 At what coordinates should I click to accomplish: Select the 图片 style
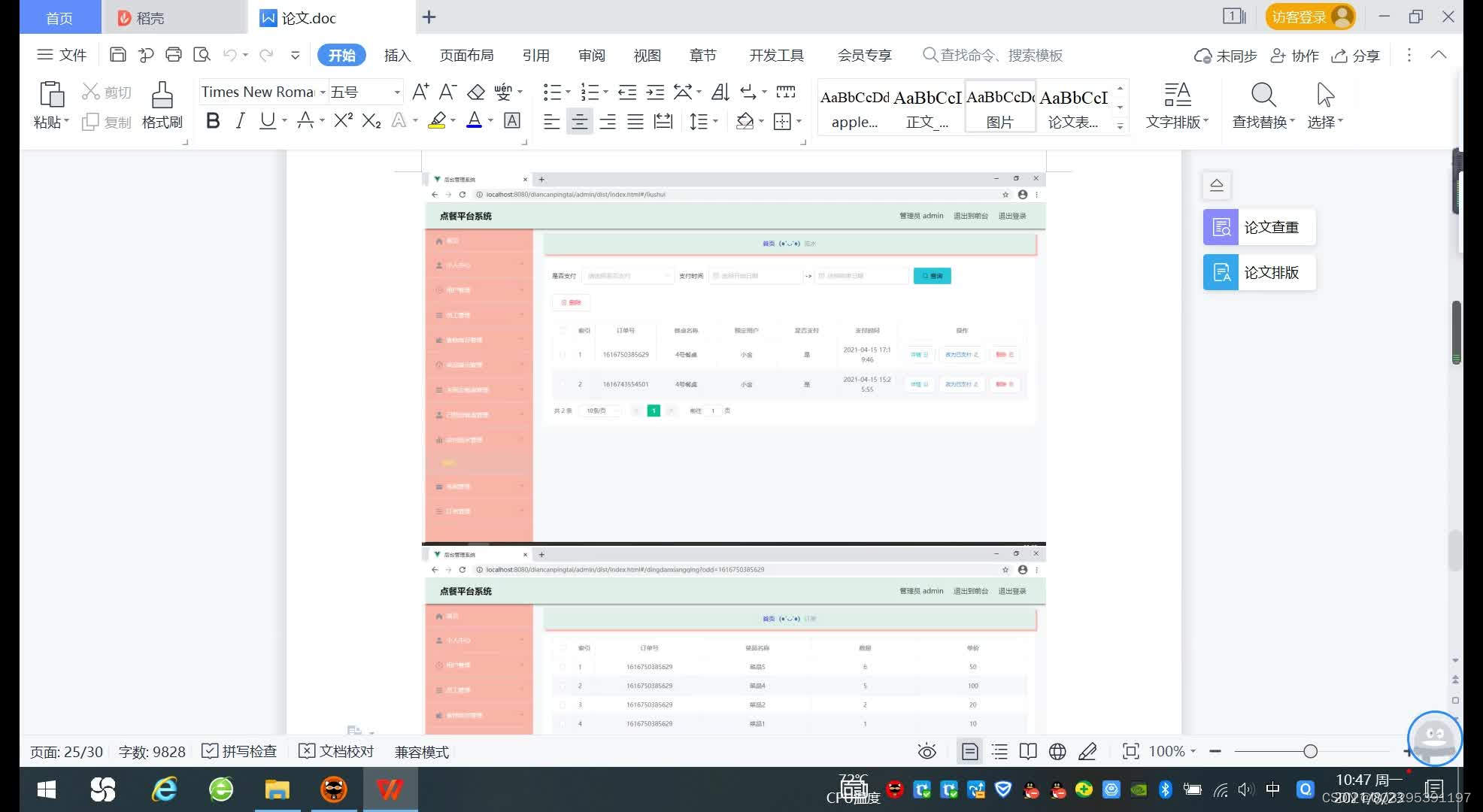(1000, 108)
